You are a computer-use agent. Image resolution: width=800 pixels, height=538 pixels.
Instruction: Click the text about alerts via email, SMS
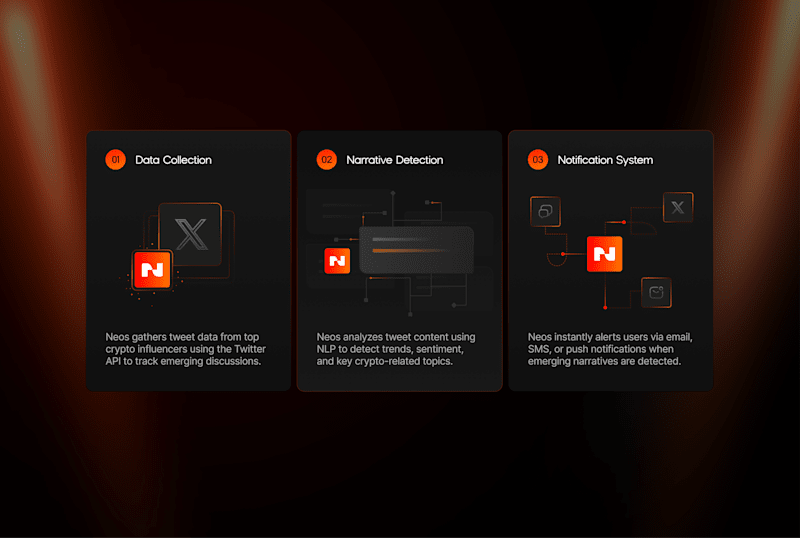click(x=610, y=349)
